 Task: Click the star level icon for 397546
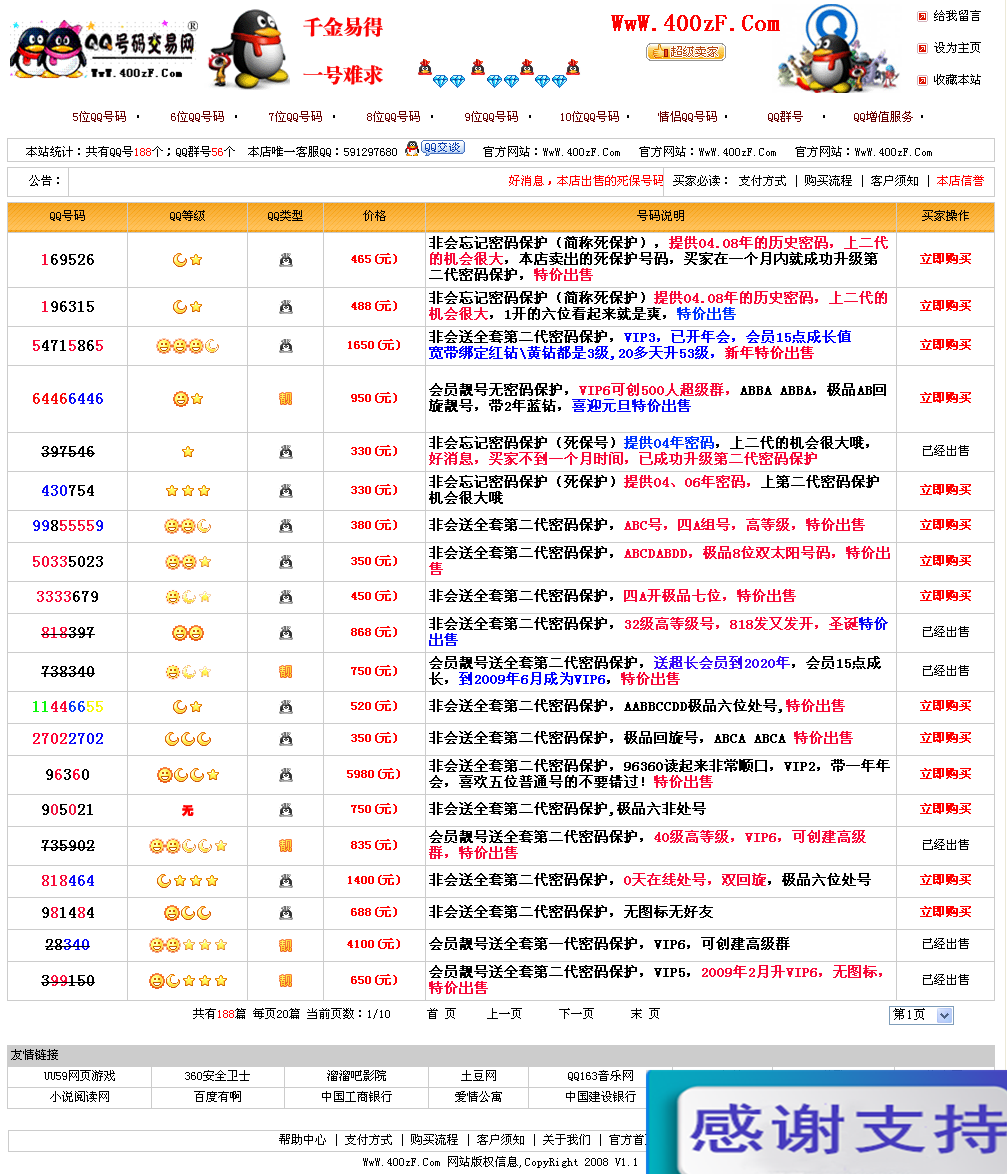tap(188, 451)
